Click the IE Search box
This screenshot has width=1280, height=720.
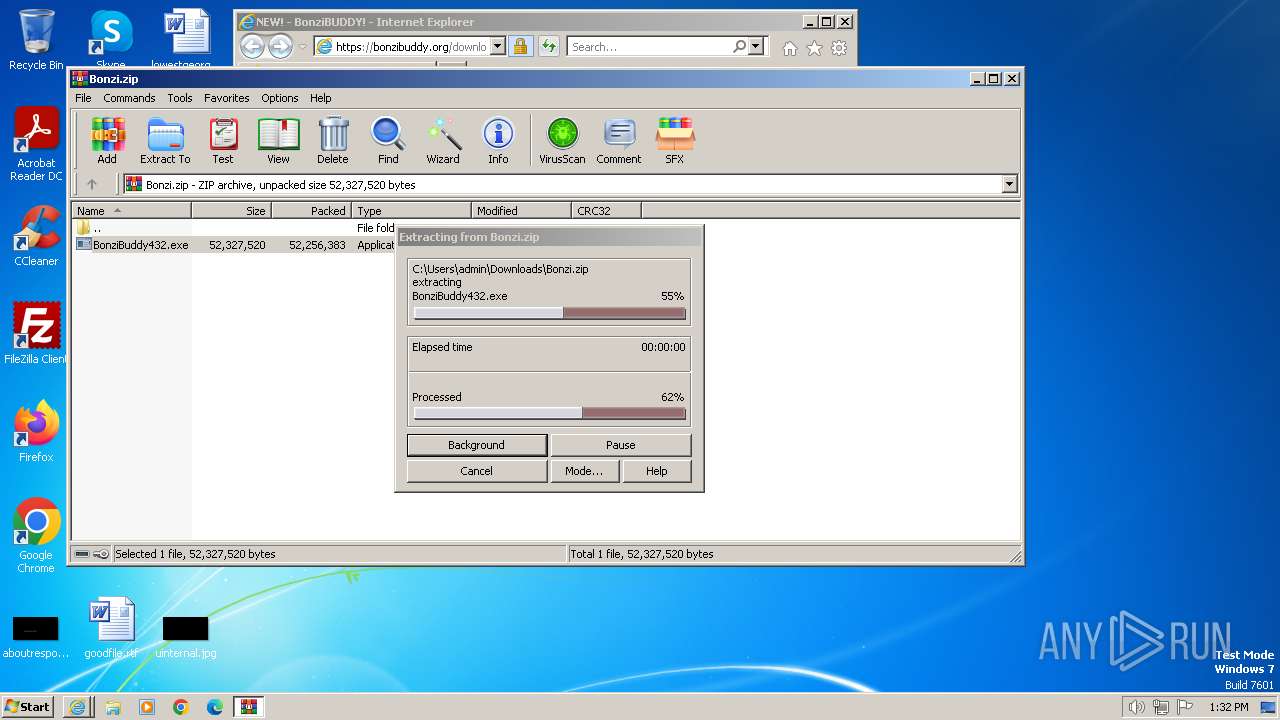pos(650,47)
